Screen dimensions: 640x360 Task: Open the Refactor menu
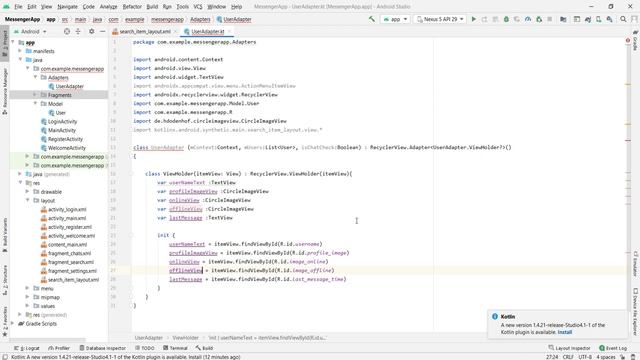click(x=132, y=7)
